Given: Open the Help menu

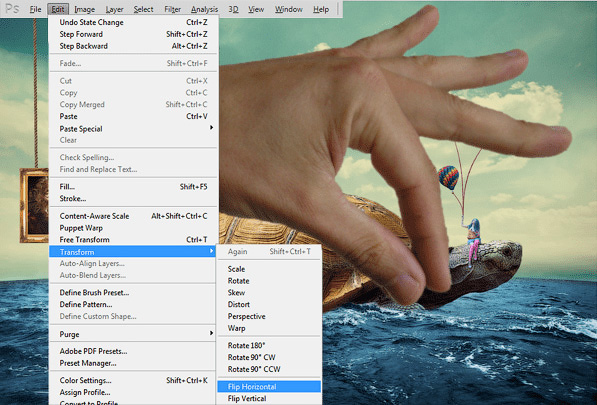Looking at the screenshot, I should (321, 9).
